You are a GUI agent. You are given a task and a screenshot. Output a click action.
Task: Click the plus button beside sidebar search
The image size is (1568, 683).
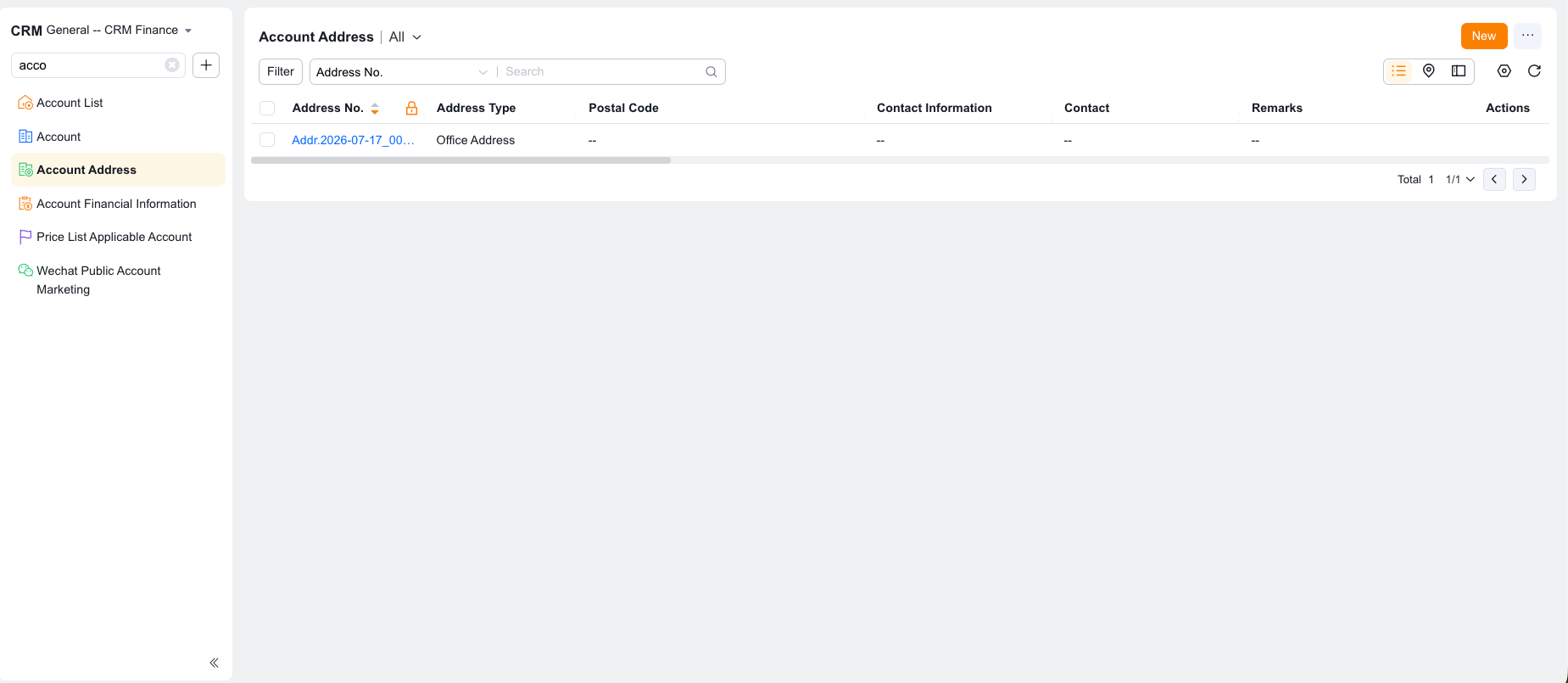(x=206, y=65)
